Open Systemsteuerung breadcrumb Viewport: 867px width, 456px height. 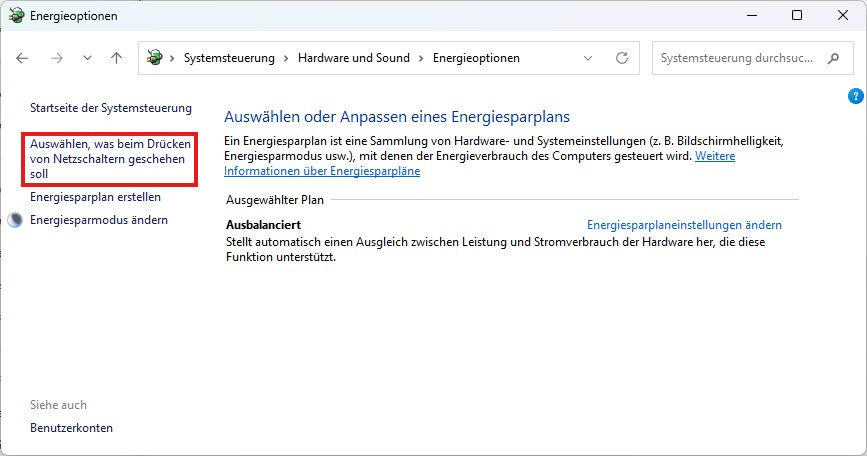click(229, 58)
